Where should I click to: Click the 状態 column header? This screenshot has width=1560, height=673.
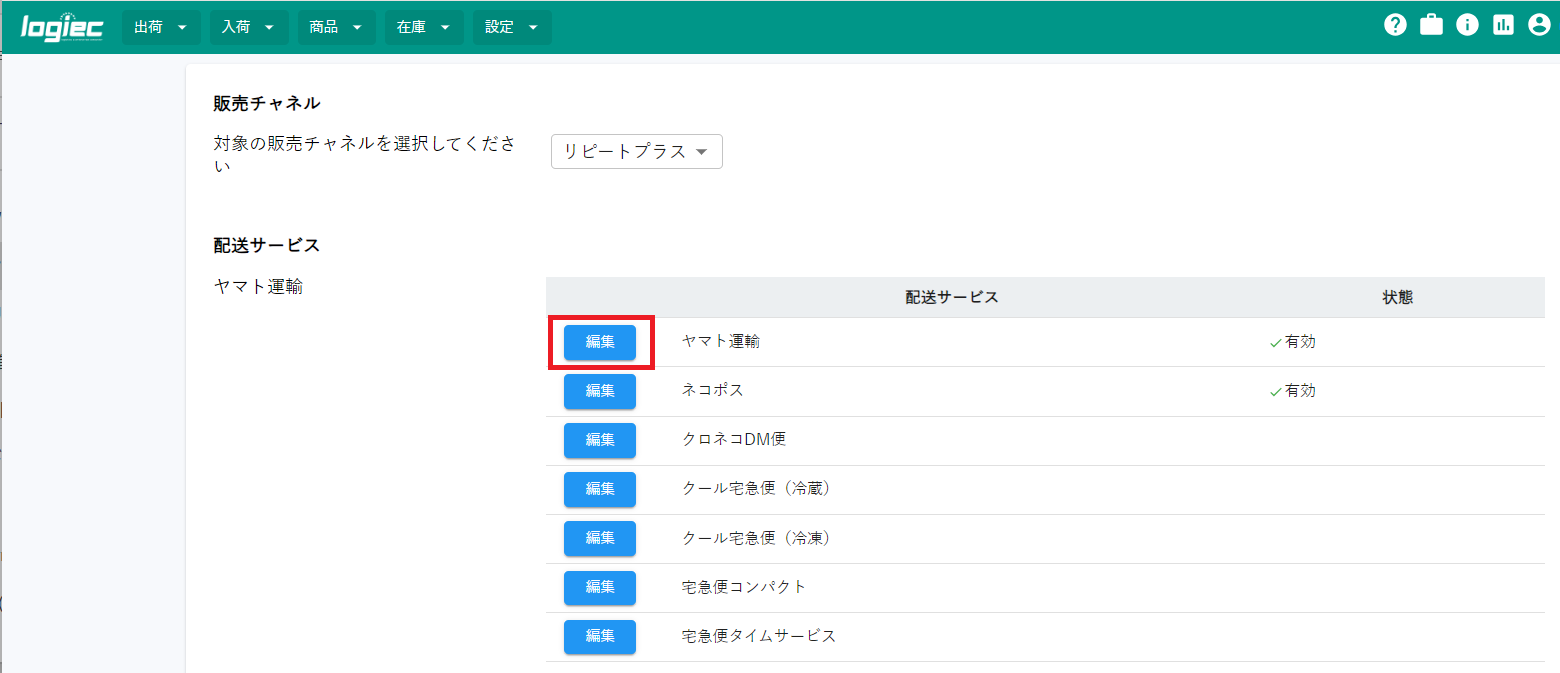[1398, 298]
